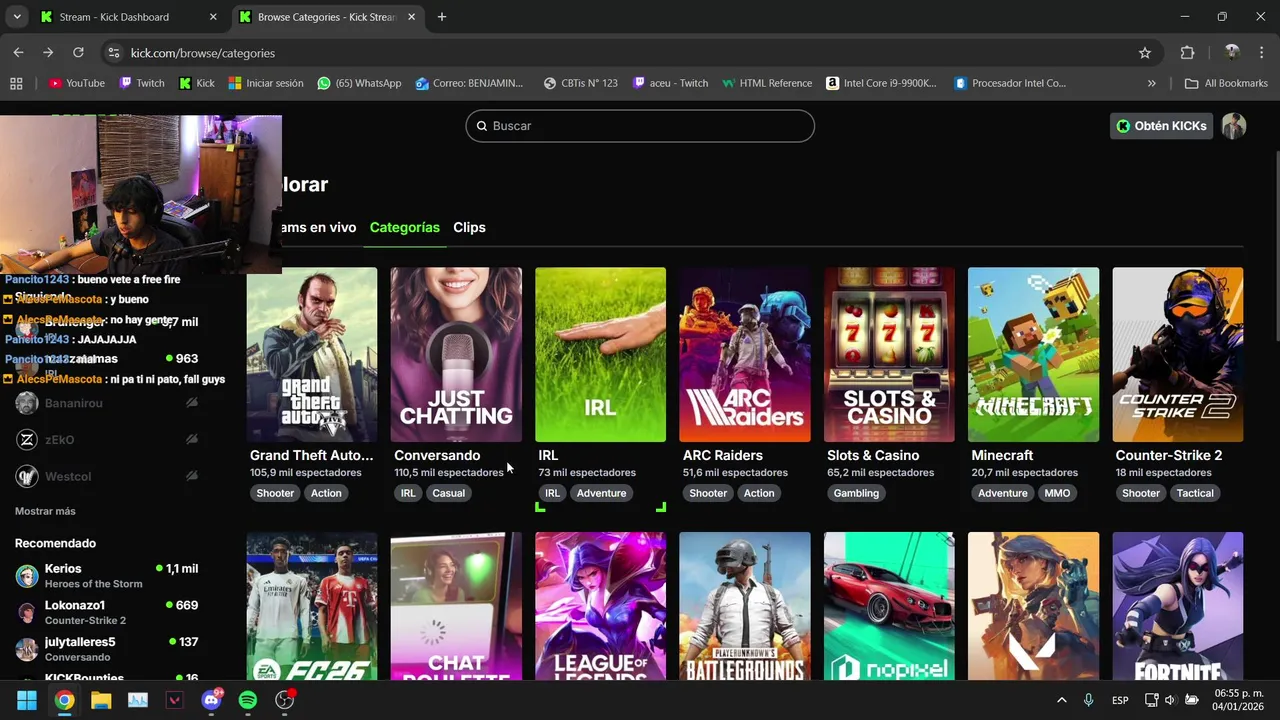
Task: Expand the tab search dropdown arrow
Action: pos(16,17)
